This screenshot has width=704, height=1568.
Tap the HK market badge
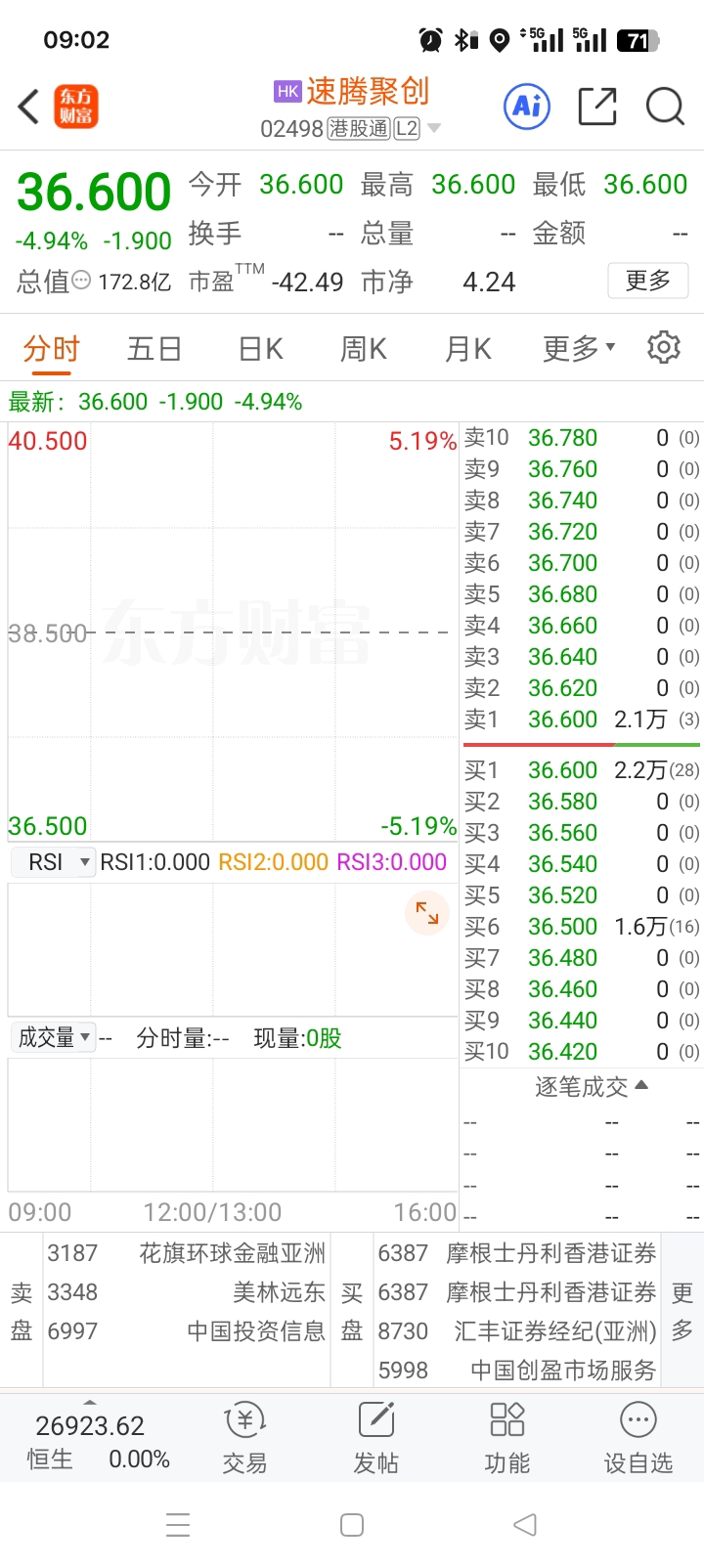pyautogui.click(x=287, y=92)
